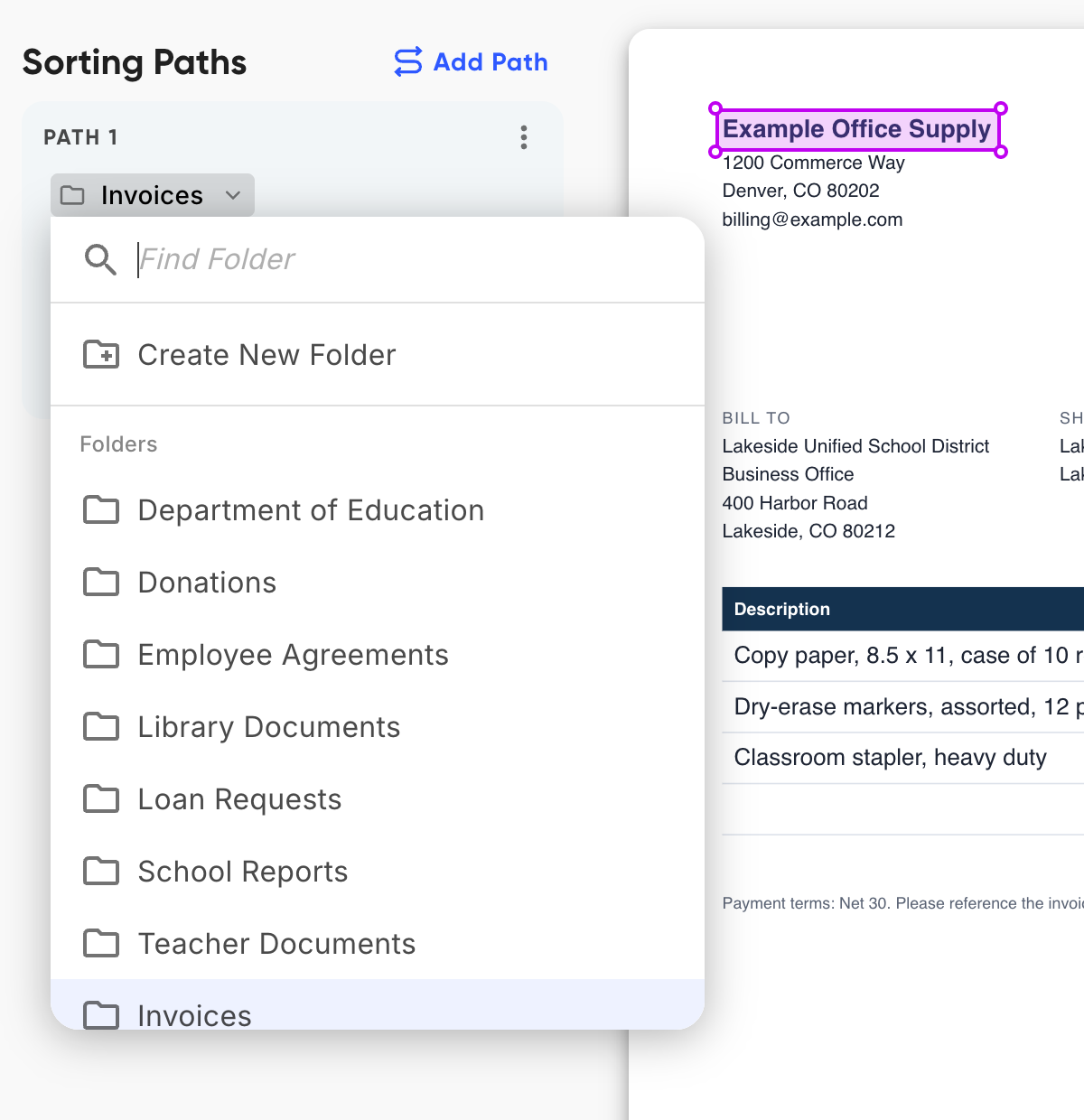This screenshot has height=1120, width=1084.
Task: Click the folder icon in Invoices selector
Action: coord(72,195)
